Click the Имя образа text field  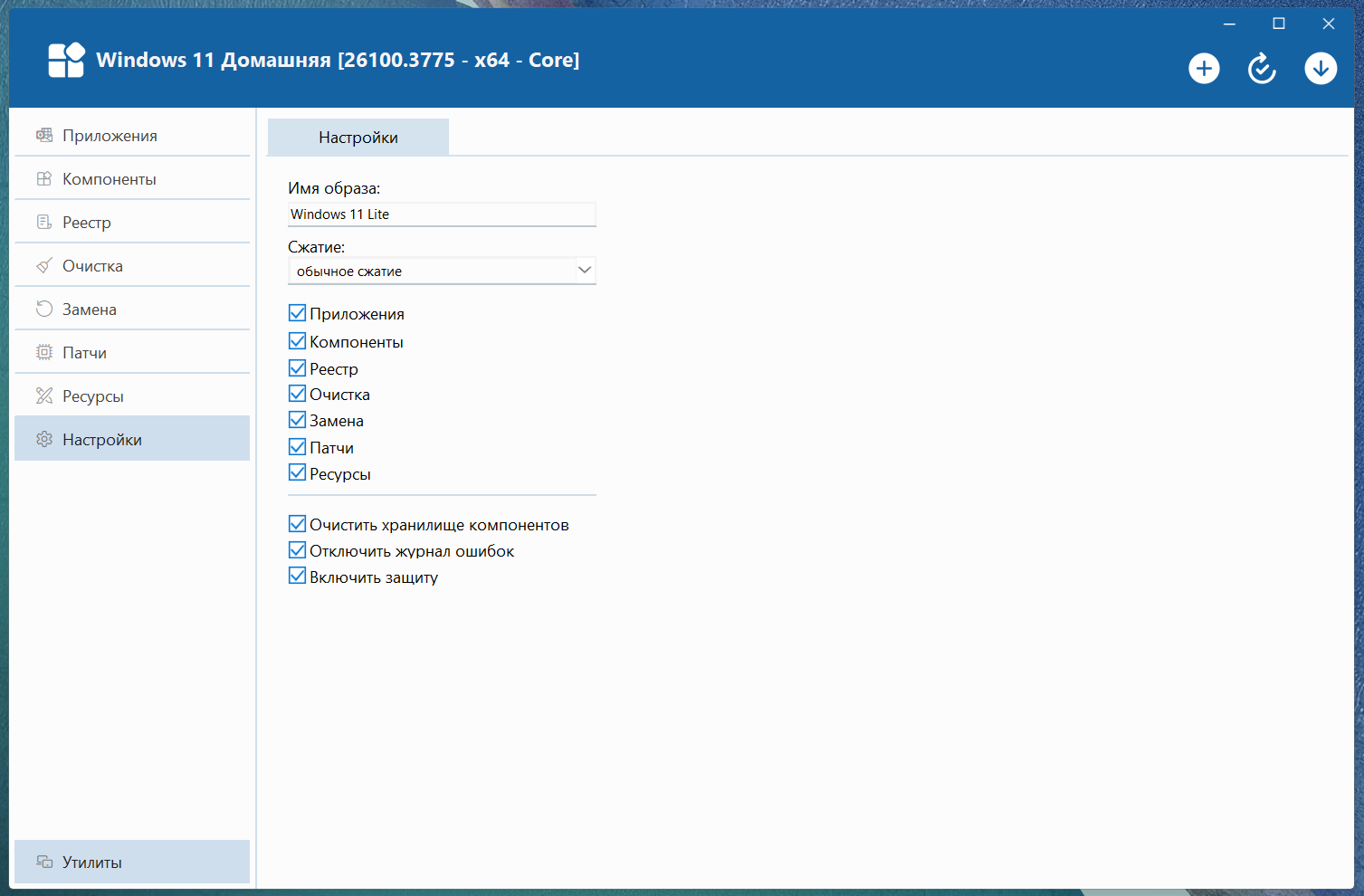(x=442, y=214)
